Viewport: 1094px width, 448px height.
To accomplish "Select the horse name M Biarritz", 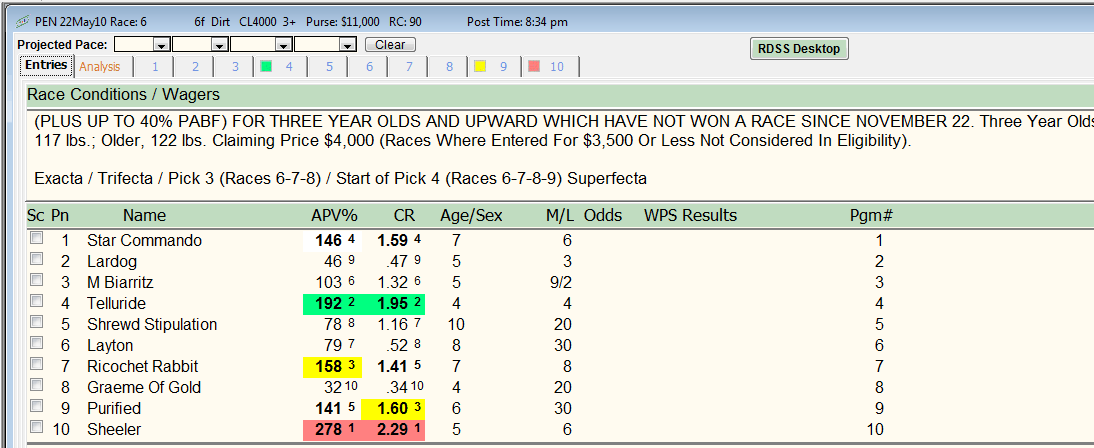I will [120, 283].
